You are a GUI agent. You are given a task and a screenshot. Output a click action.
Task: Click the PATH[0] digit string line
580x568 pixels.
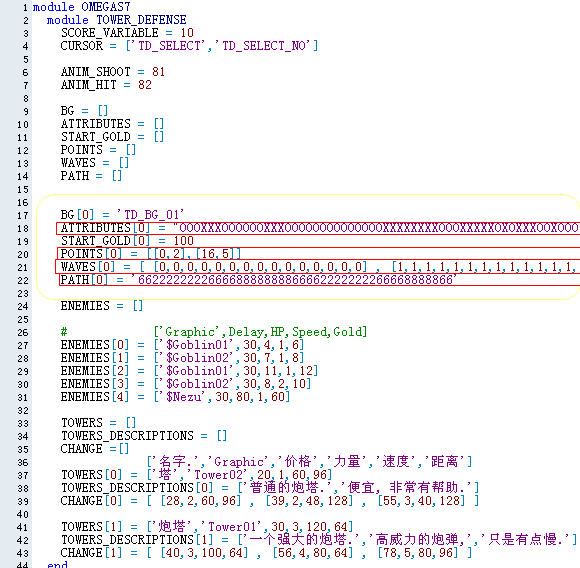[259, 280]
